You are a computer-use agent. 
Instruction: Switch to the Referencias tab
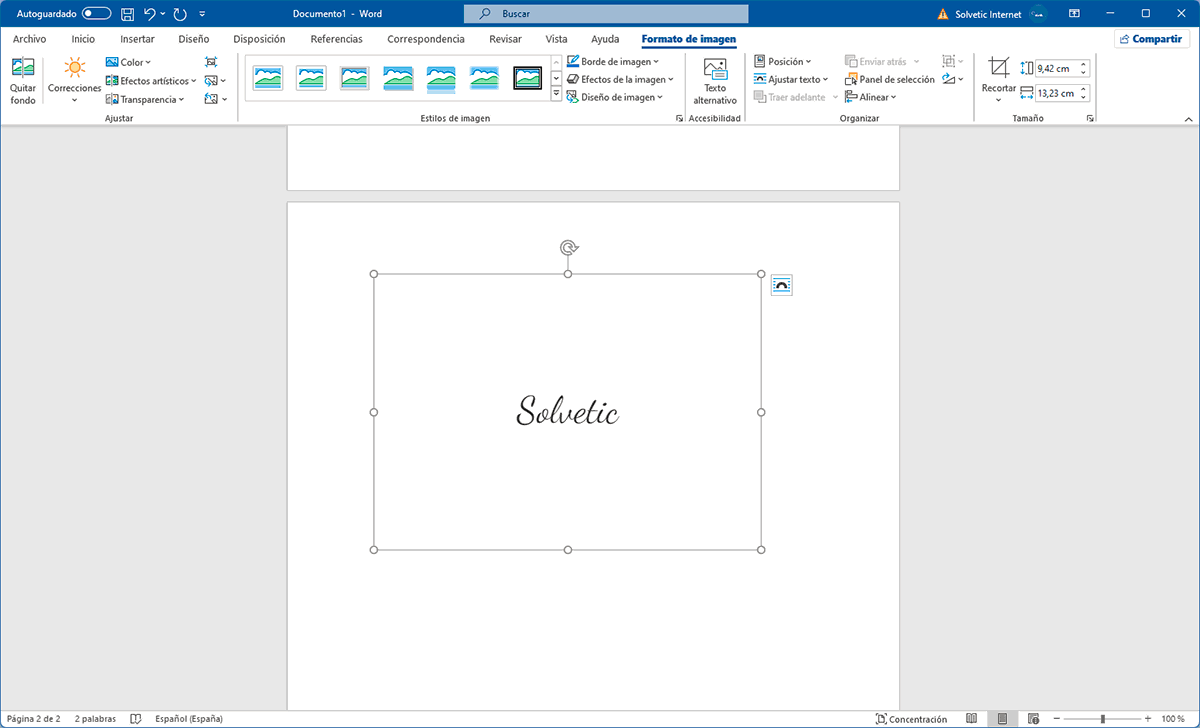[x=337, y=39]
